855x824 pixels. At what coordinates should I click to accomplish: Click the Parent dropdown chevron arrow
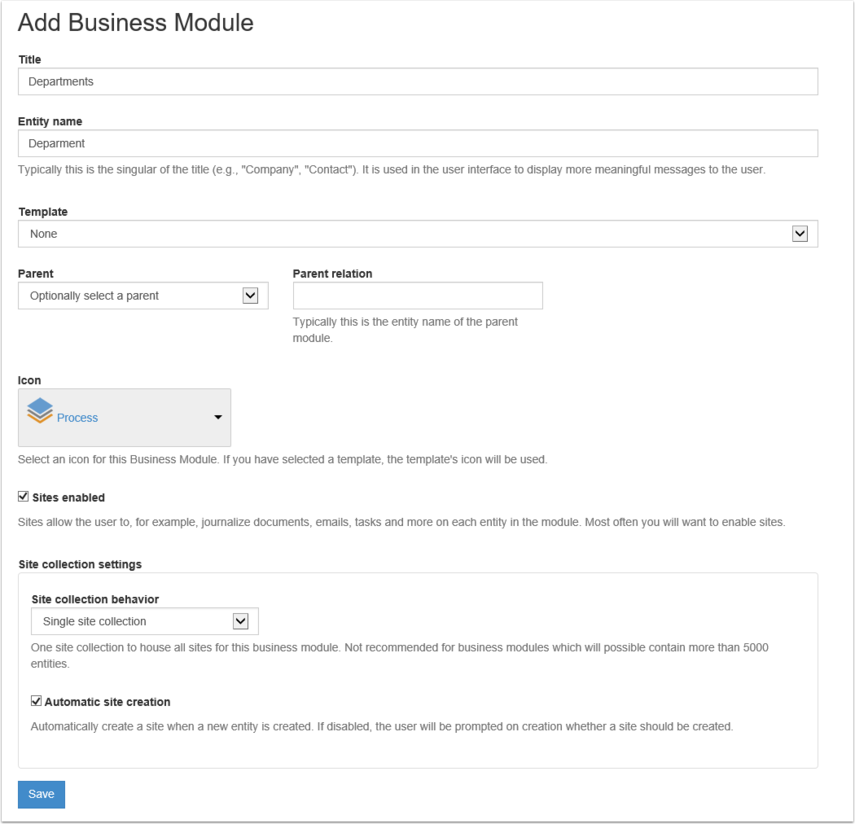(250, 296)
